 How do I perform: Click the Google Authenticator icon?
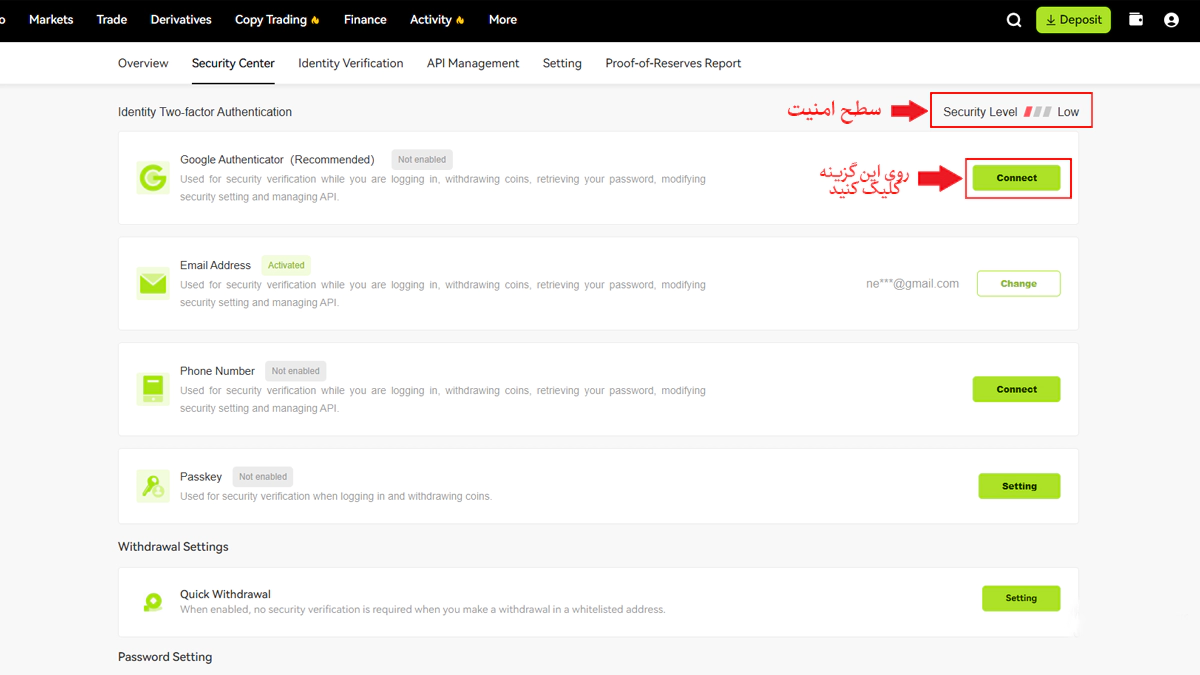pos(153,178)
